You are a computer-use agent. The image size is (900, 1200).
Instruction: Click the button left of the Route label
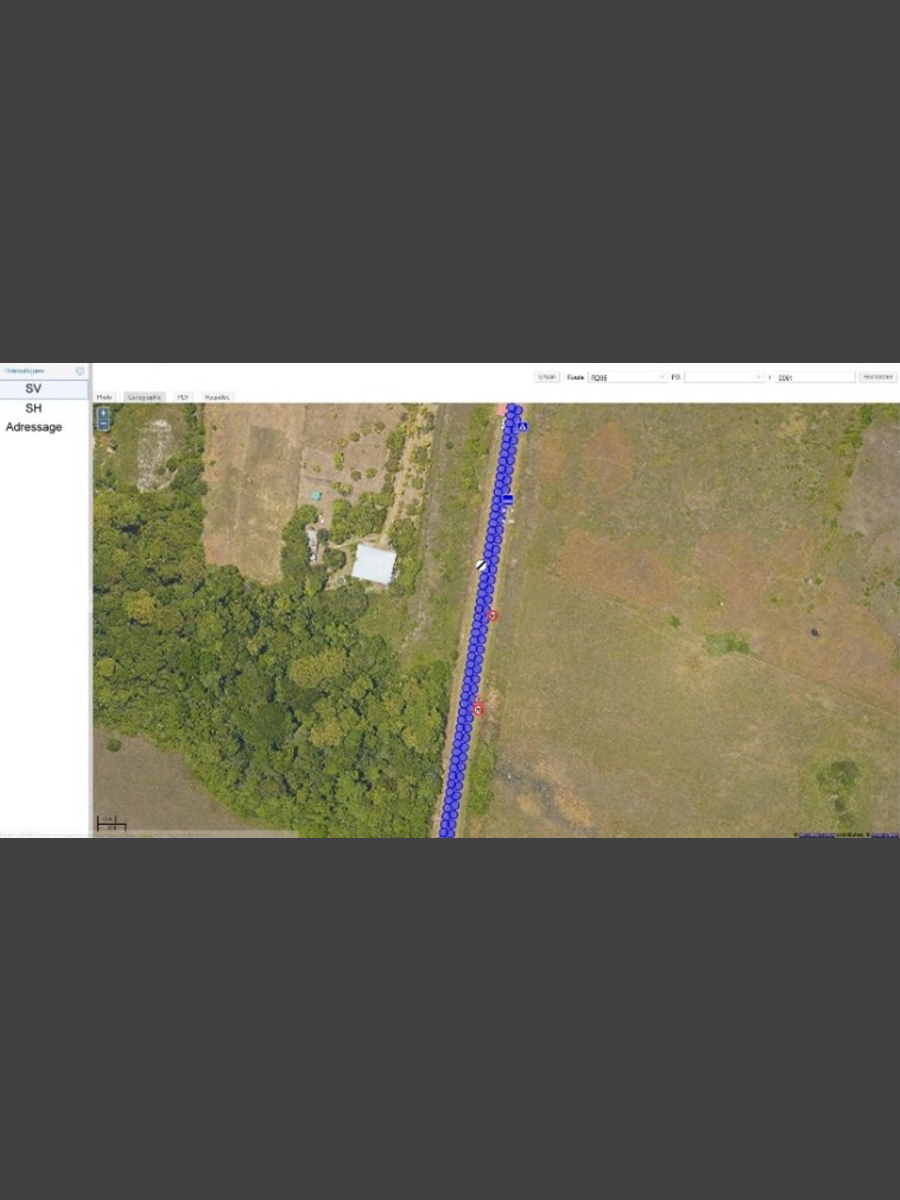pos(547,377)
